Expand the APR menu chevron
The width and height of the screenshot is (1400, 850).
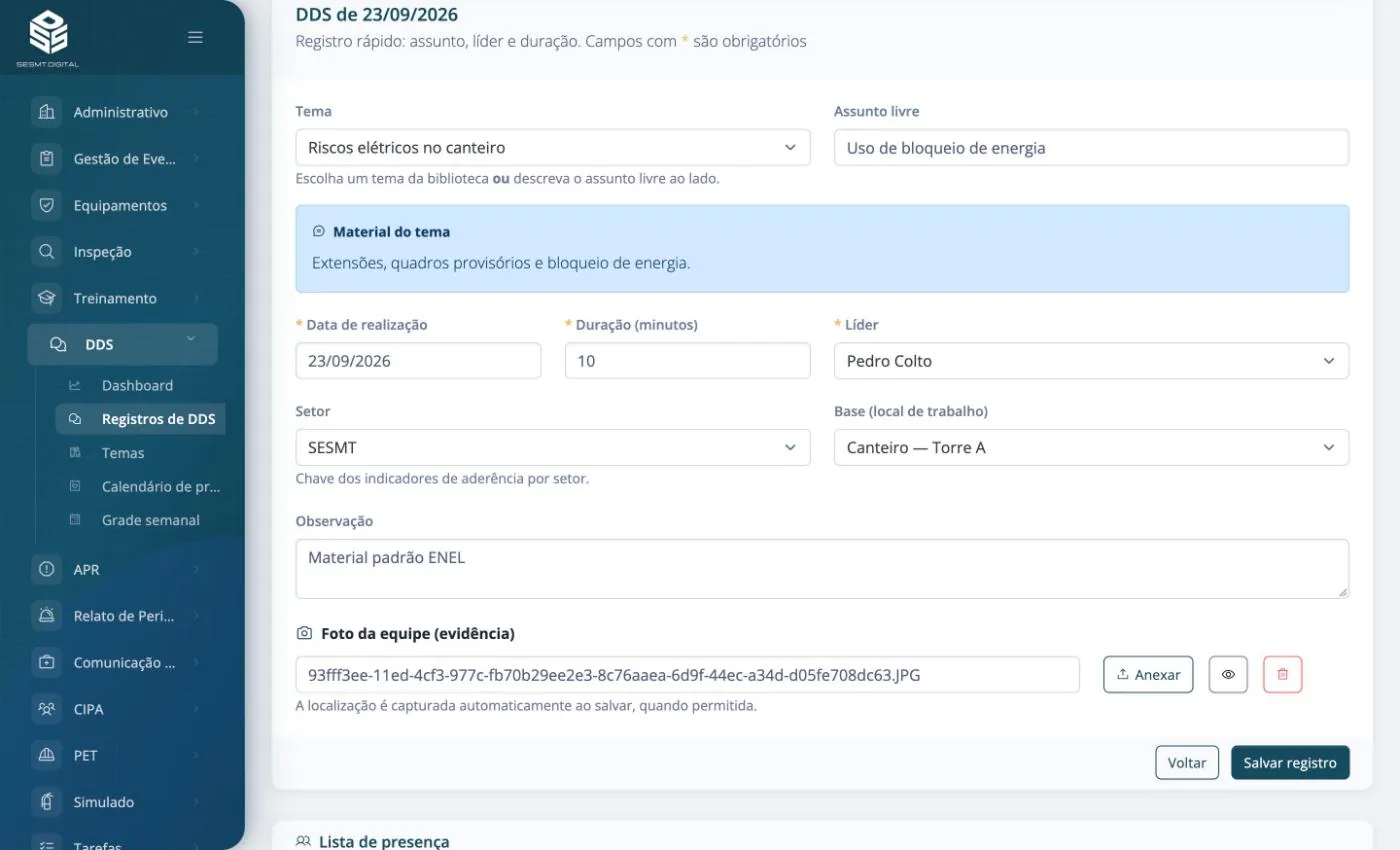click(196, 569)
